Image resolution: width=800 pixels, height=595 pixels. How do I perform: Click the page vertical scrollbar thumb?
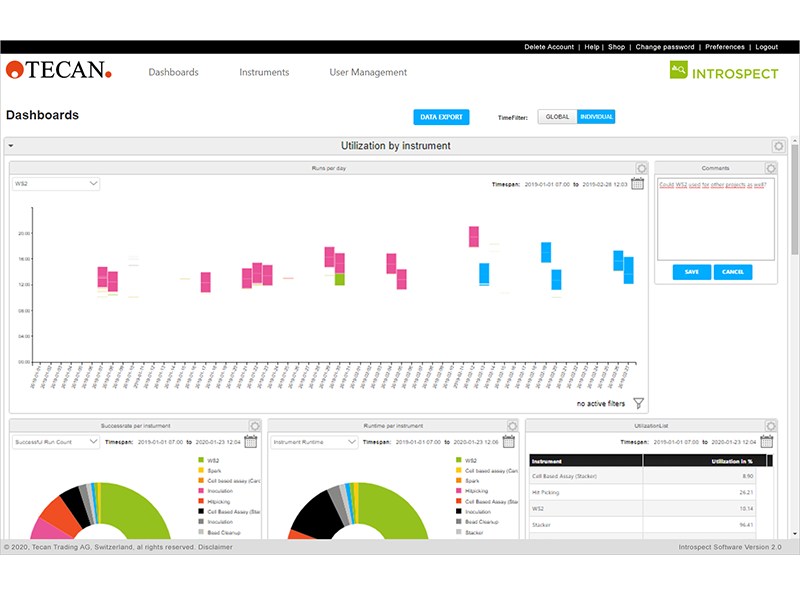coord(794,199)
